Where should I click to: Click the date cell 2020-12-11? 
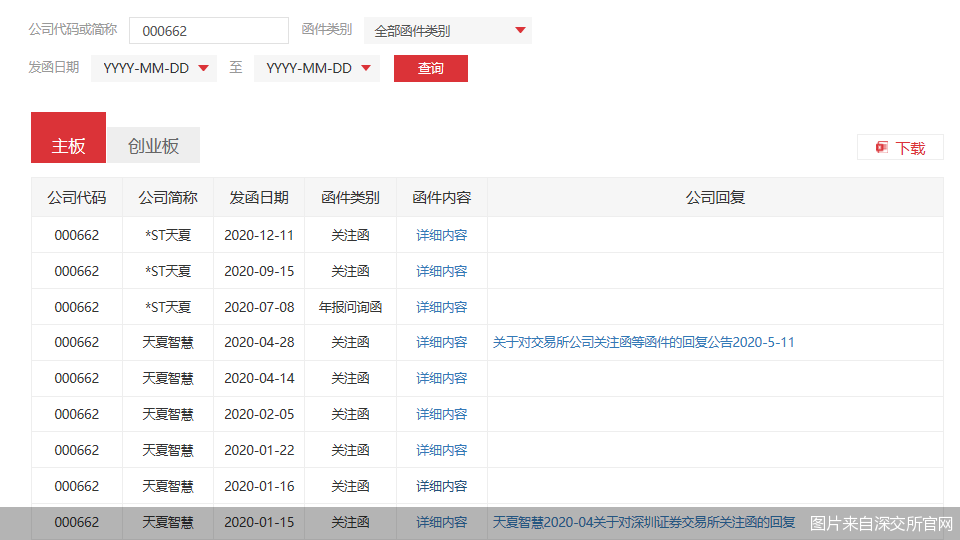click(259, 235)
